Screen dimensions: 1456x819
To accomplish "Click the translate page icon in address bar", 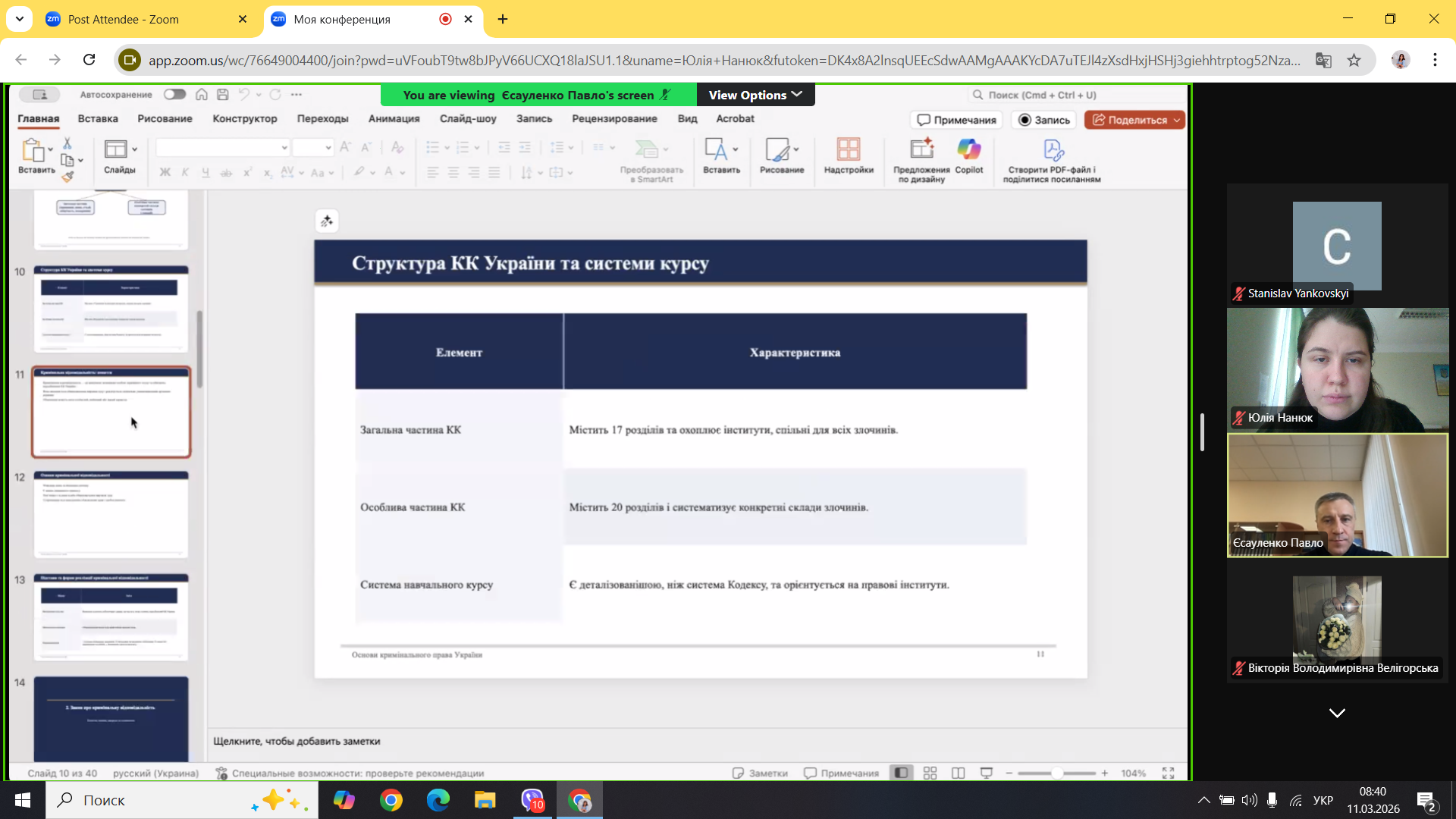I will 1323,61.
